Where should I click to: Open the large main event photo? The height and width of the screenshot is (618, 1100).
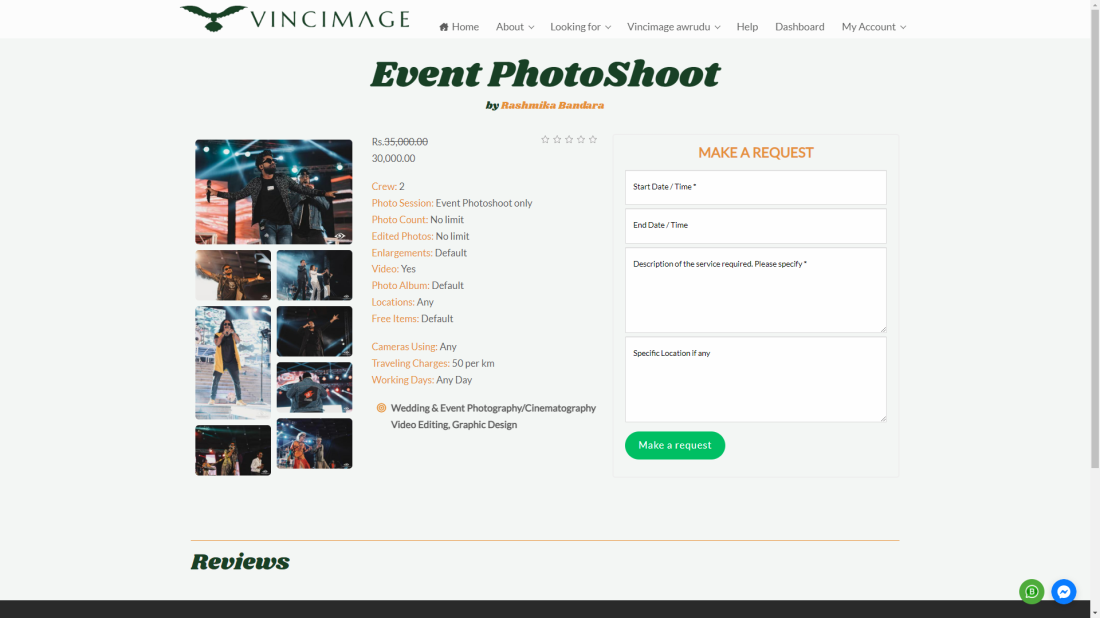tap(274, 192)
